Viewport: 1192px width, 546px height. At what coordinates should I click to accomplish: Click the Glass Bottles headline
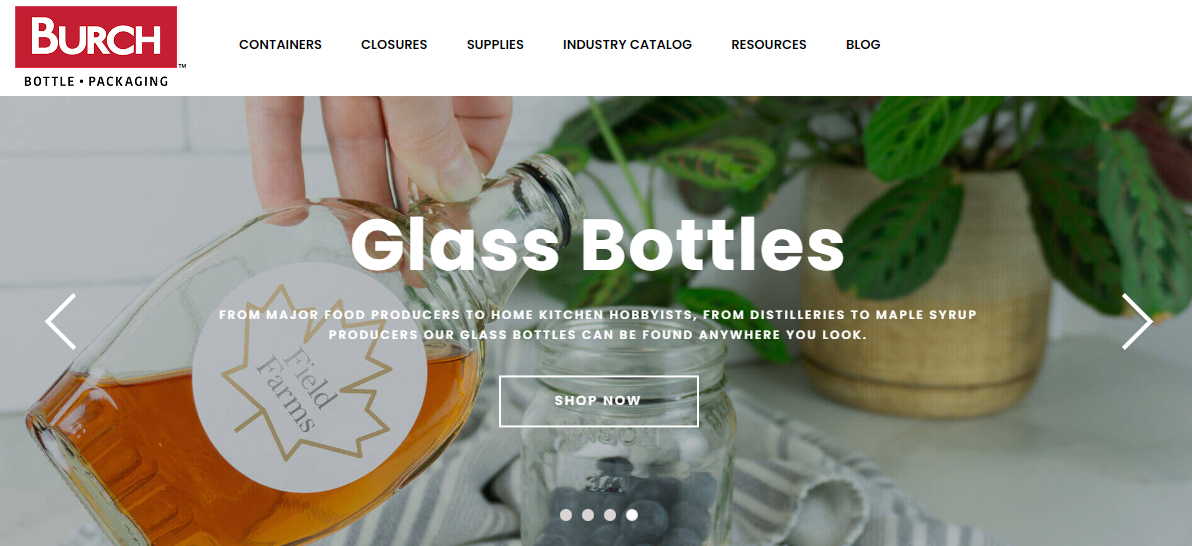[x=598, y=244]
